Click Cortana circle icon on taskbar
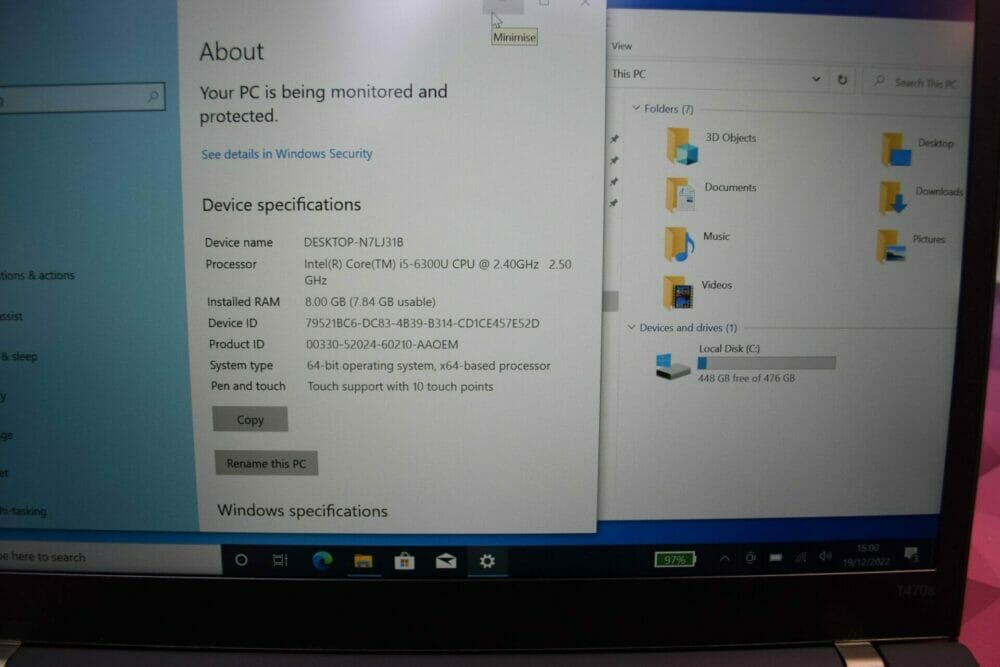The width and height of the screenshot is (1000, 667). click(241, 560)
